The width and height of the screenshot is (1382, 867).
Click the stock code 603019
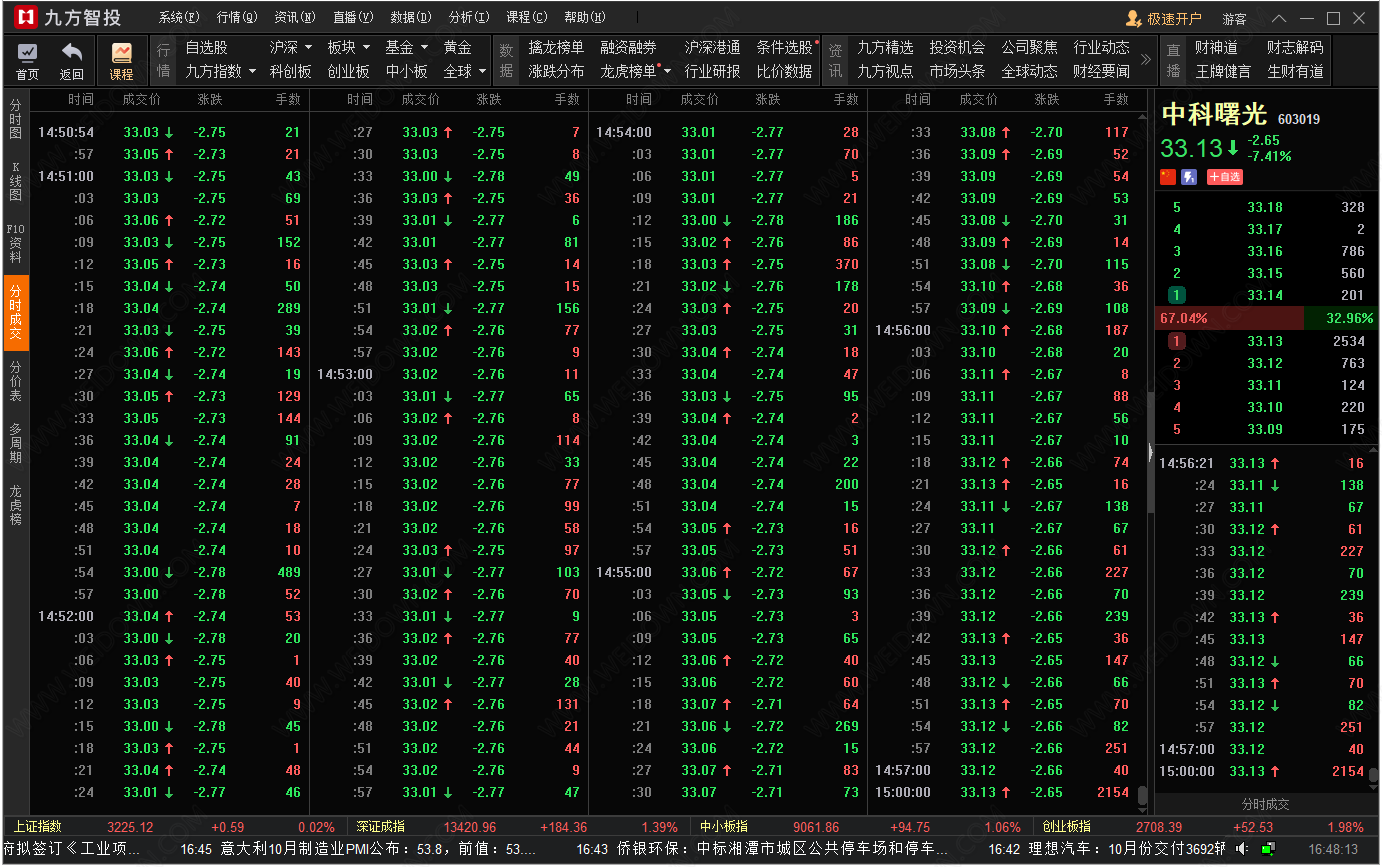coord(1298,119)
